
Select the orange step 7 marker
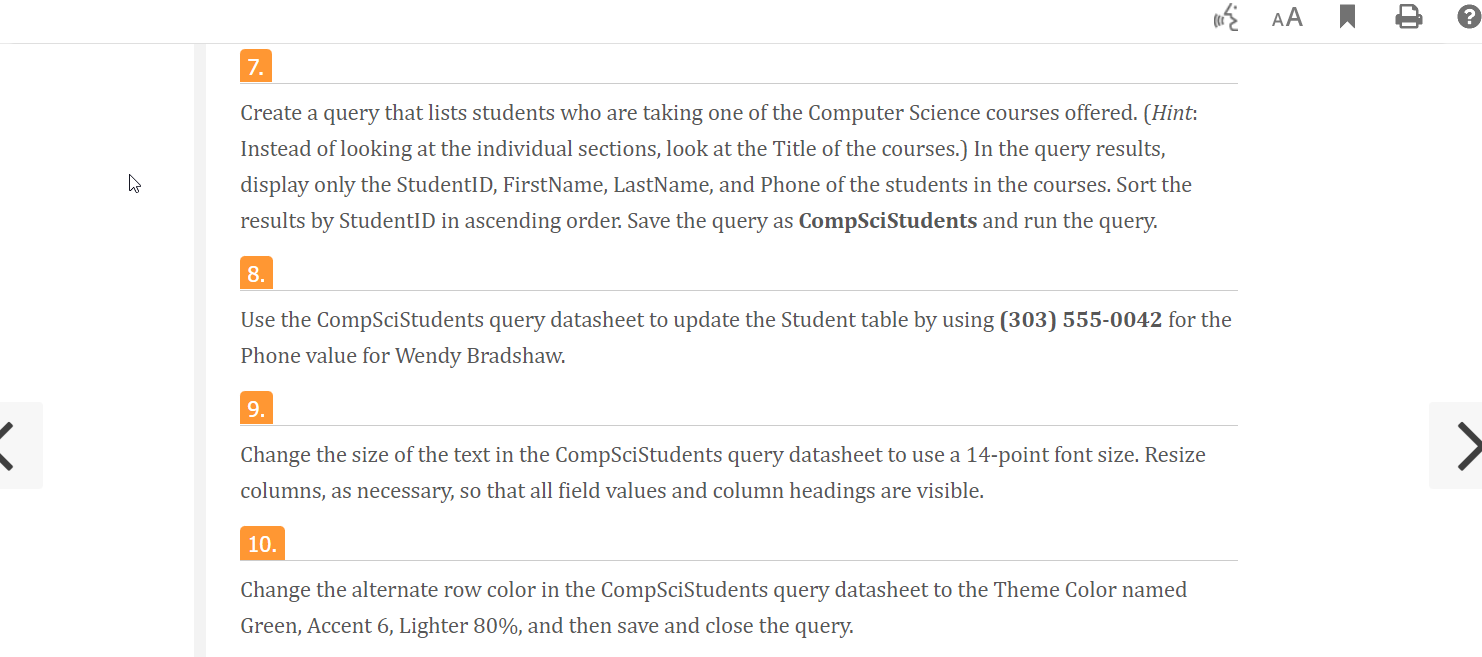pos(256,65)
